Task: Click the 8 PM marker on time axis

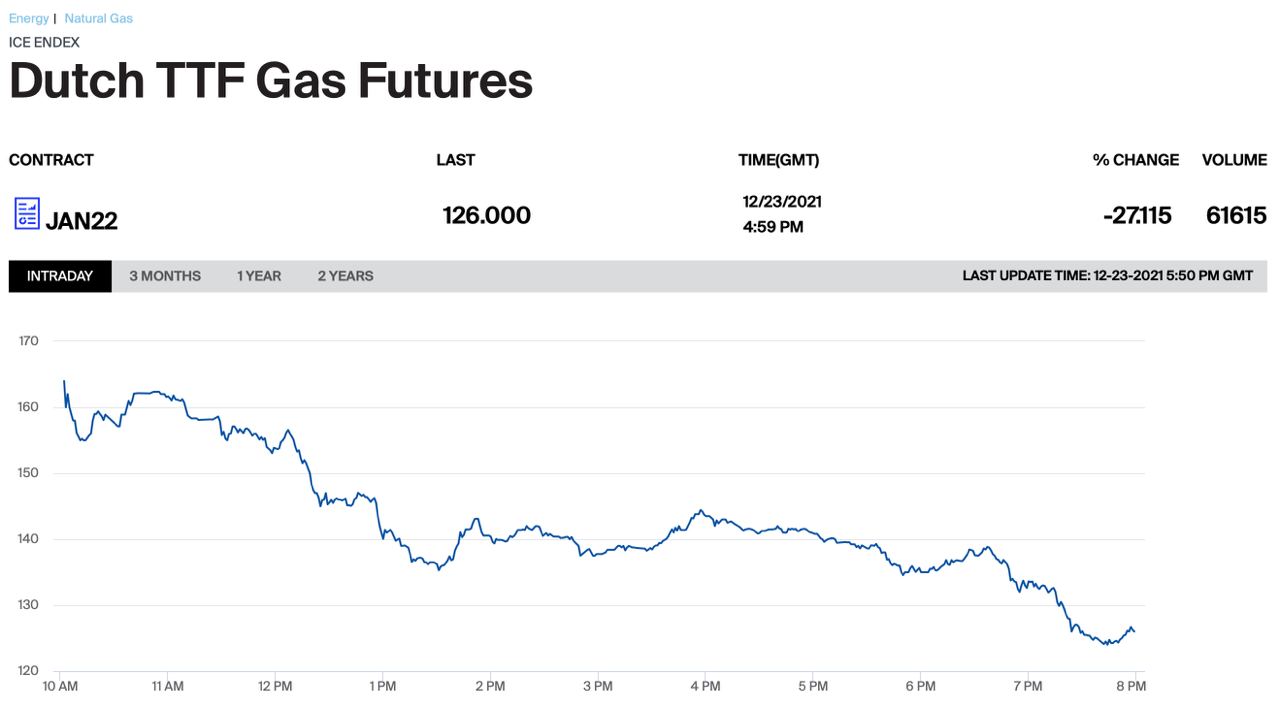Action: click(x=1131, y=686)
